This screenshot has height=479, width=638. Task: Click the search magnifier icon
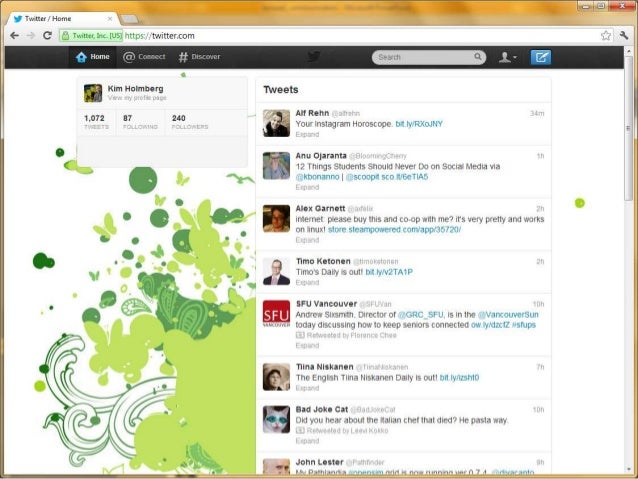click(478, 57)
